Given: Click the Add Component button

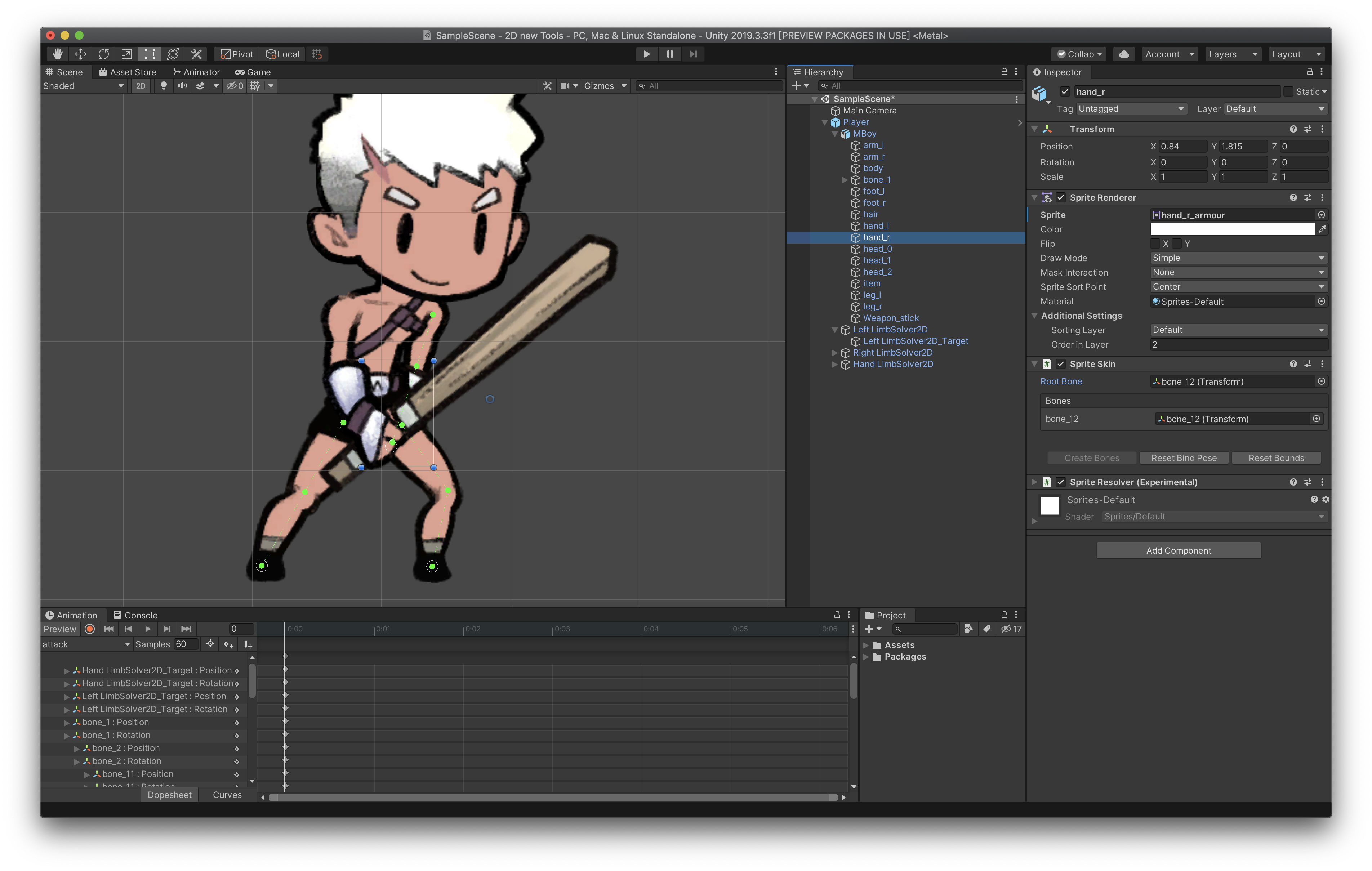Looking at the screenshot, I should pos(1178,550).
